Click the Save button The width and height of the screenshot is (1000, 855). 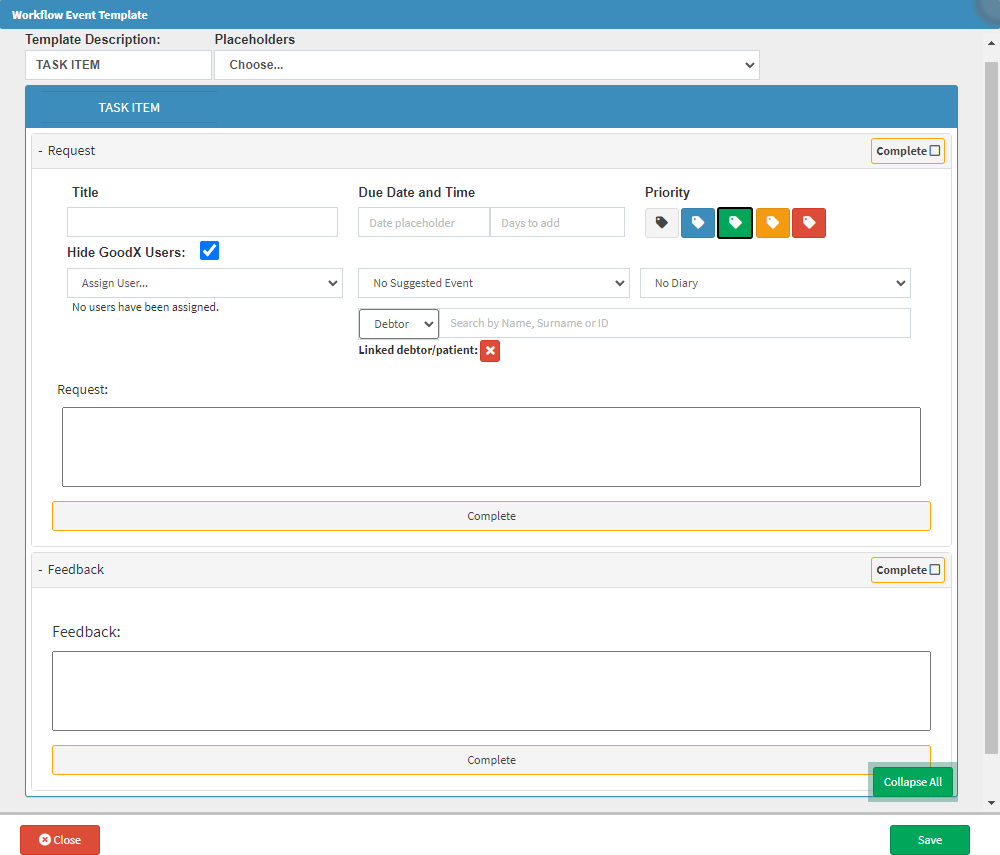(929, 840)
